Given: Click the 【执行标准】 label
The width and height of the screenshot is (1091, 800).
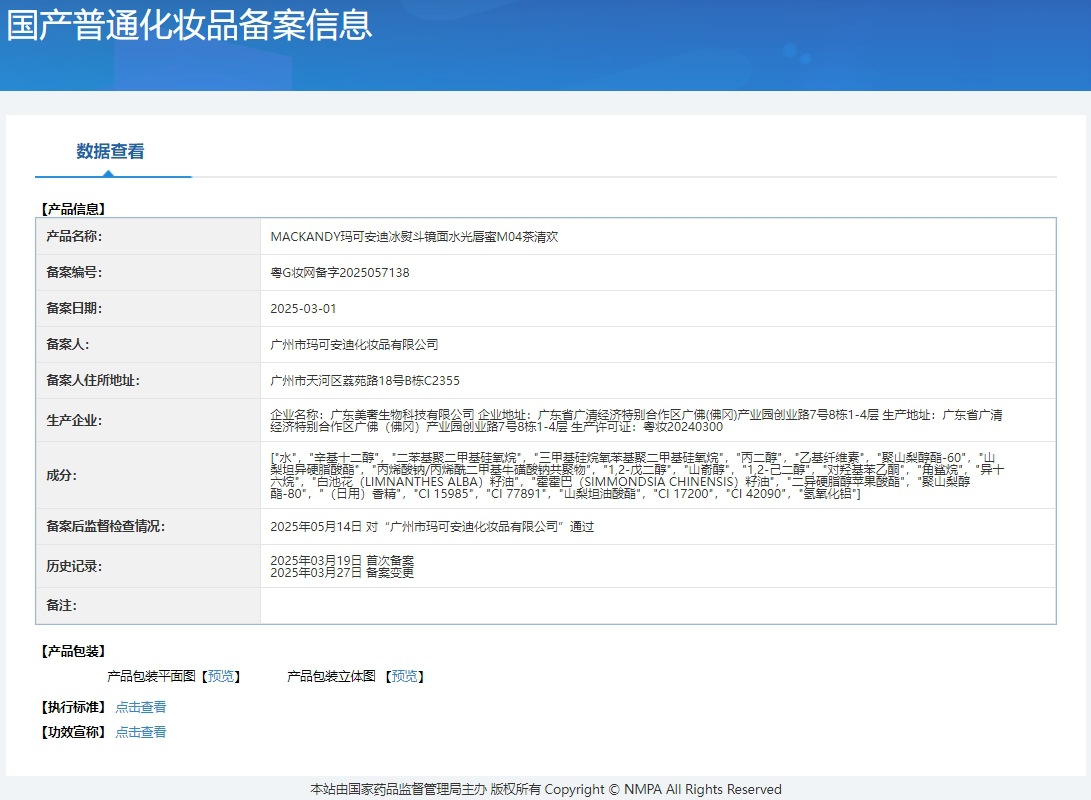Looking at the screenshot, I should point(73,707).
